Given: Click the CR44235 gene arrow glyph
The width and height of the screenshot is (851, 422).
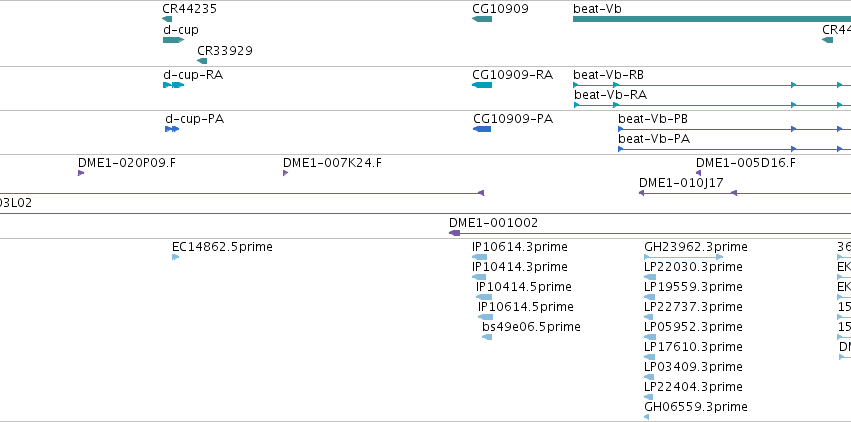Looking at the screenshot, I should pyautogui.click(x=166, y=19).
